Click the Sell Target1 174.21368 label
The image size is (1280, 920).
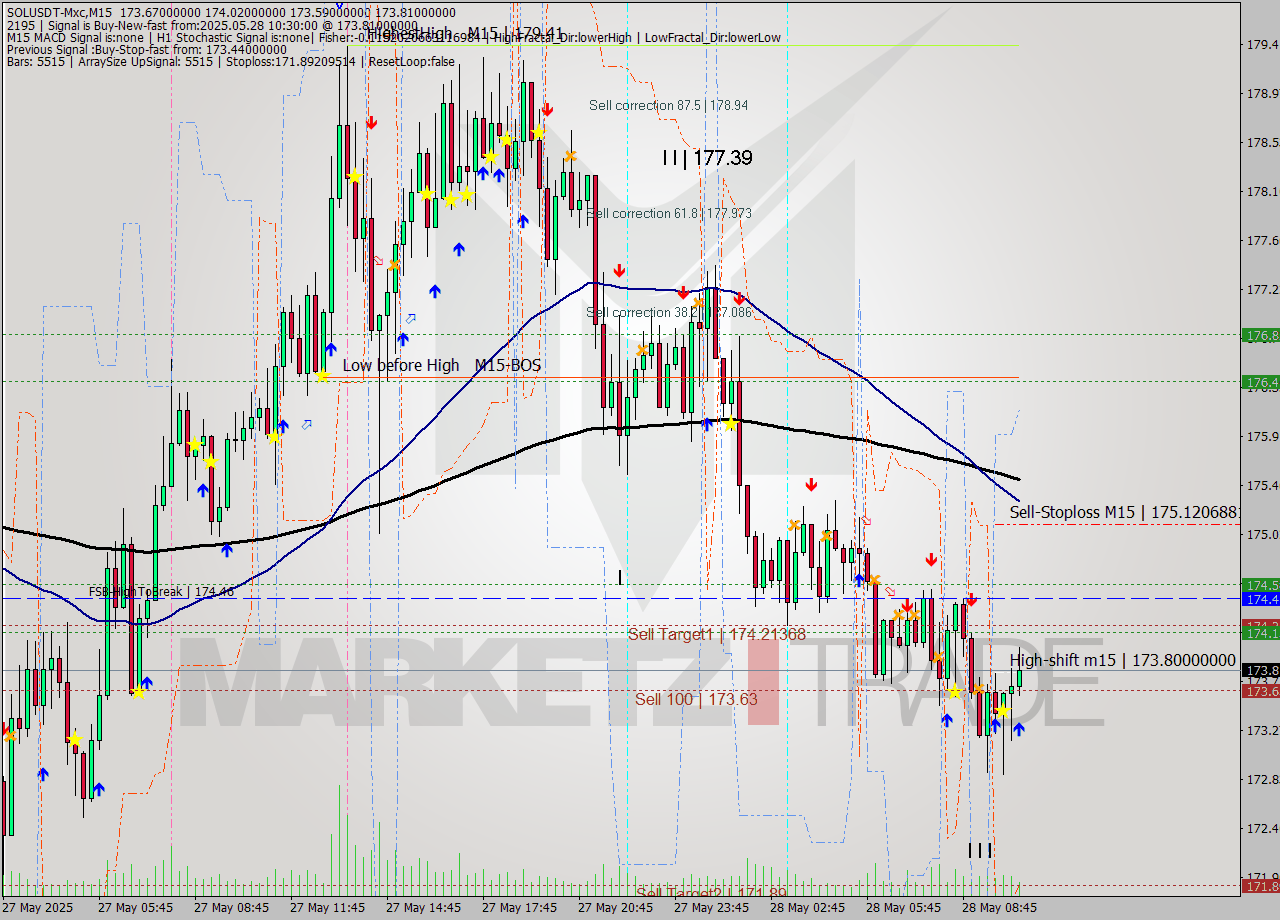[x=716, y=634]
